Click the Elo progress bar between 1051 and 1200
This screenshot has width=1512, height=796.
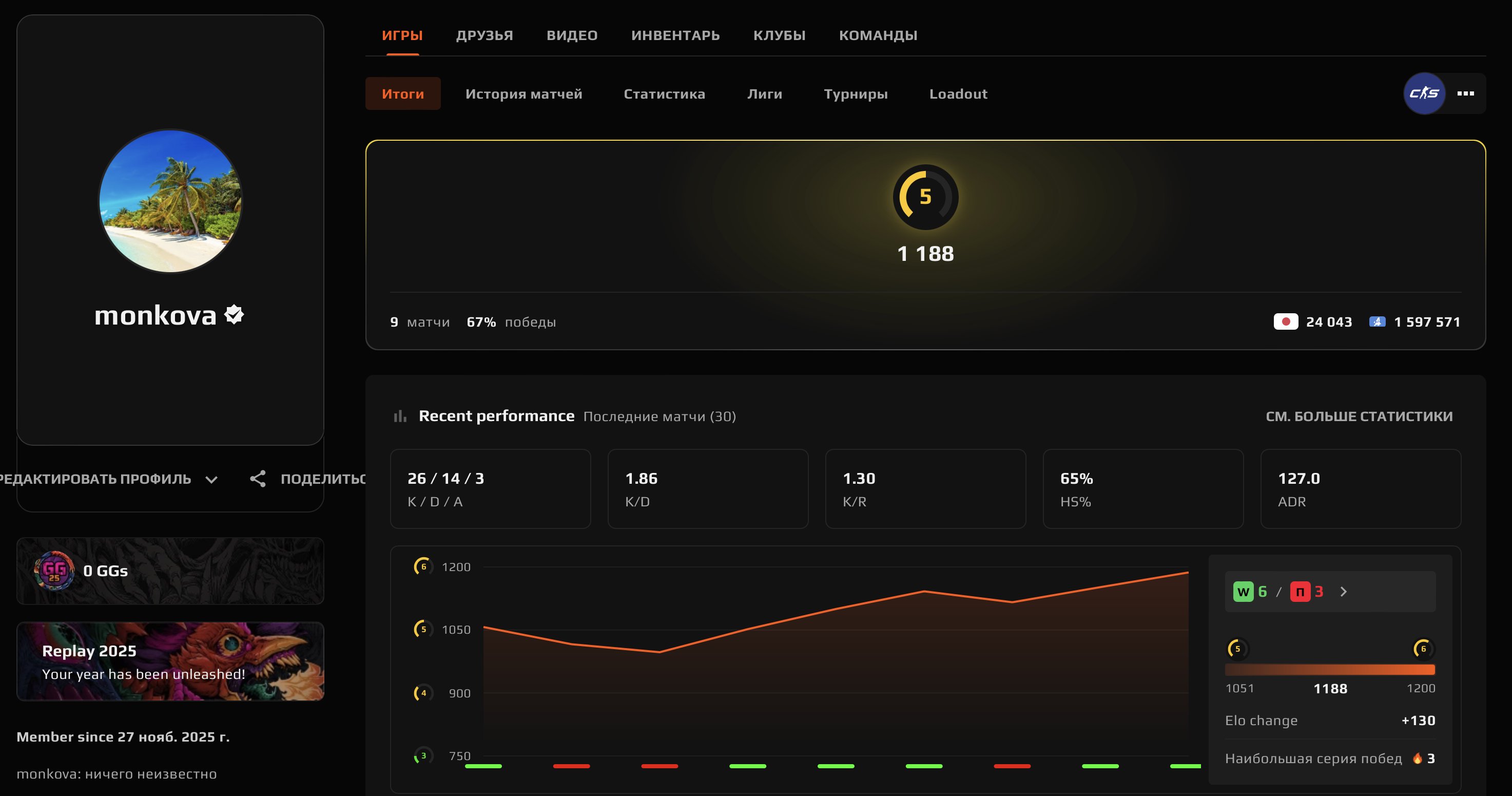point(1329,669)
